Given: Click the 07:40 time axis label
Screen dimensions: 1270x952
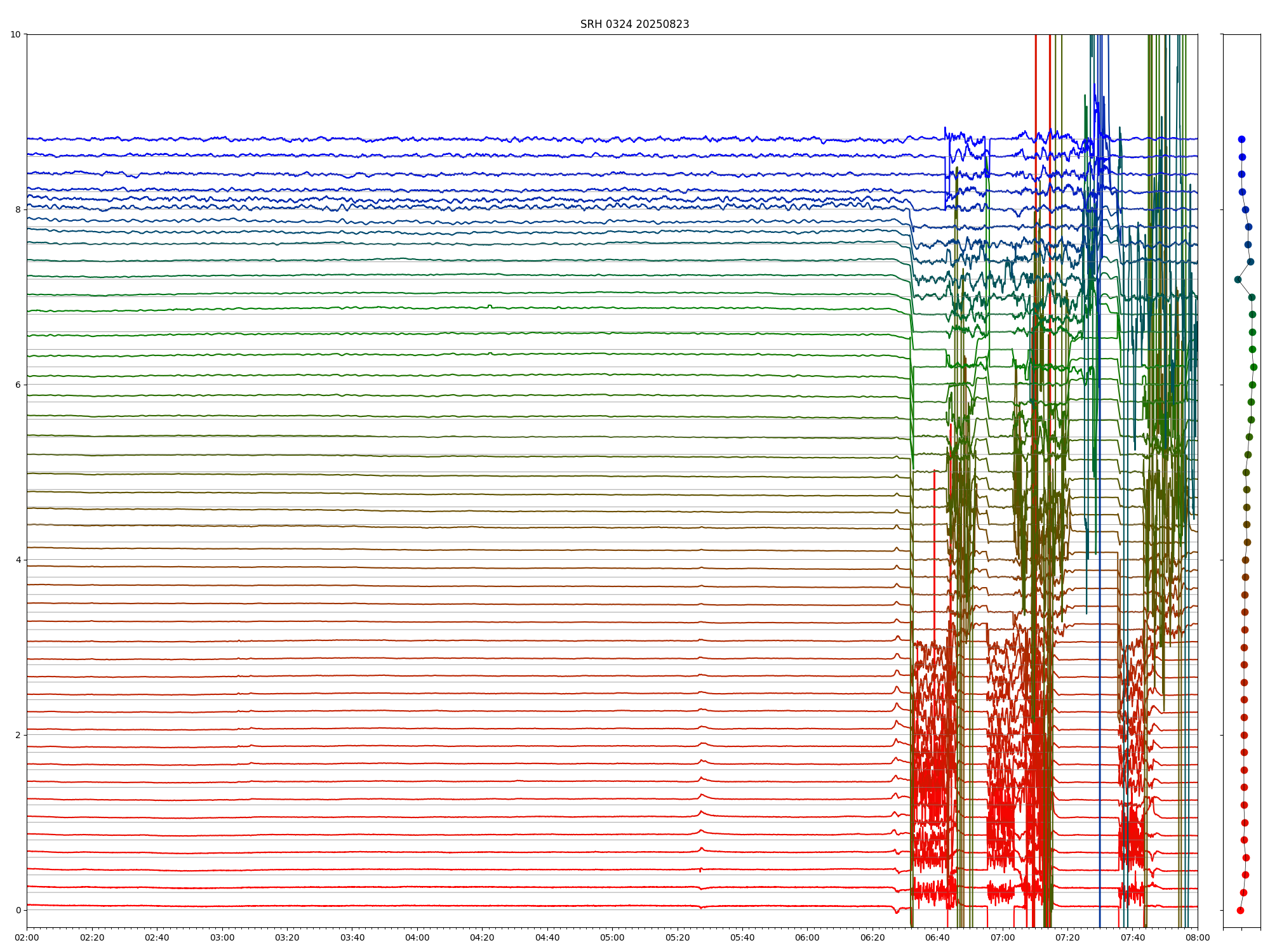Looking at the screenshot, I should coord(1133,937).
